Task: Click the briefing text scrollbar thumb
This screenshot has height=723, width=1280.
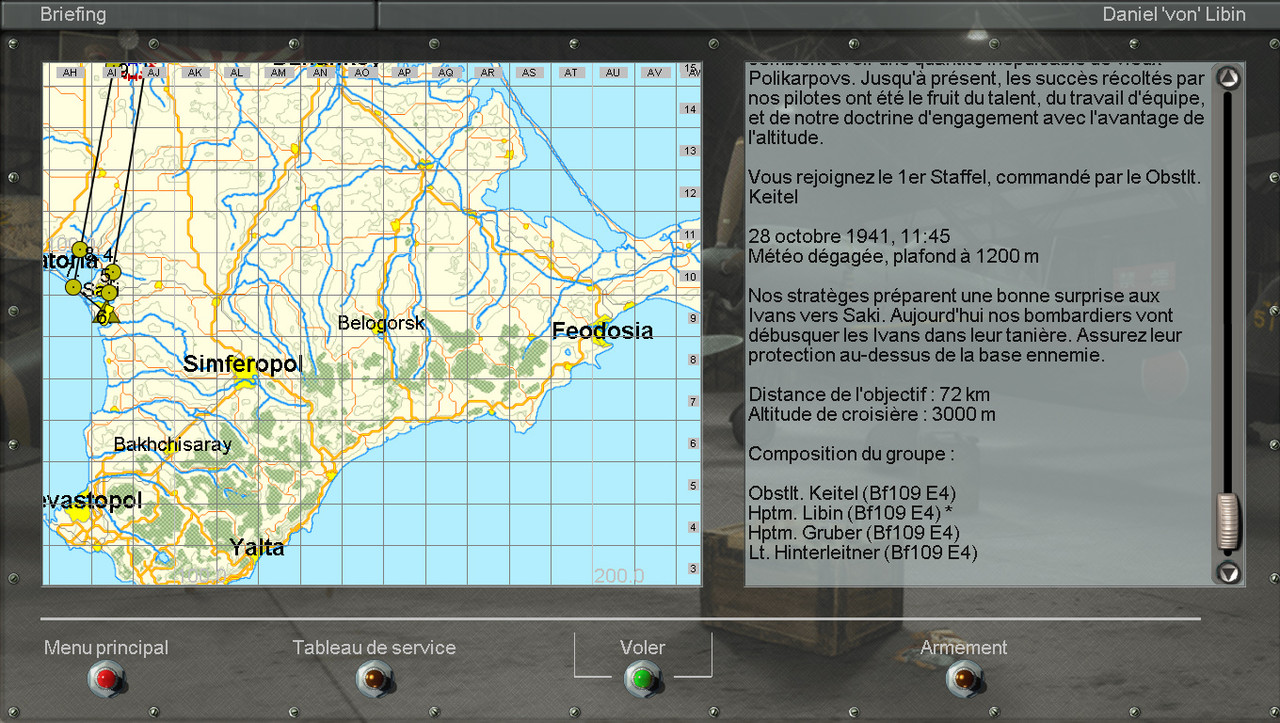Action: [x=1229, y=521]
